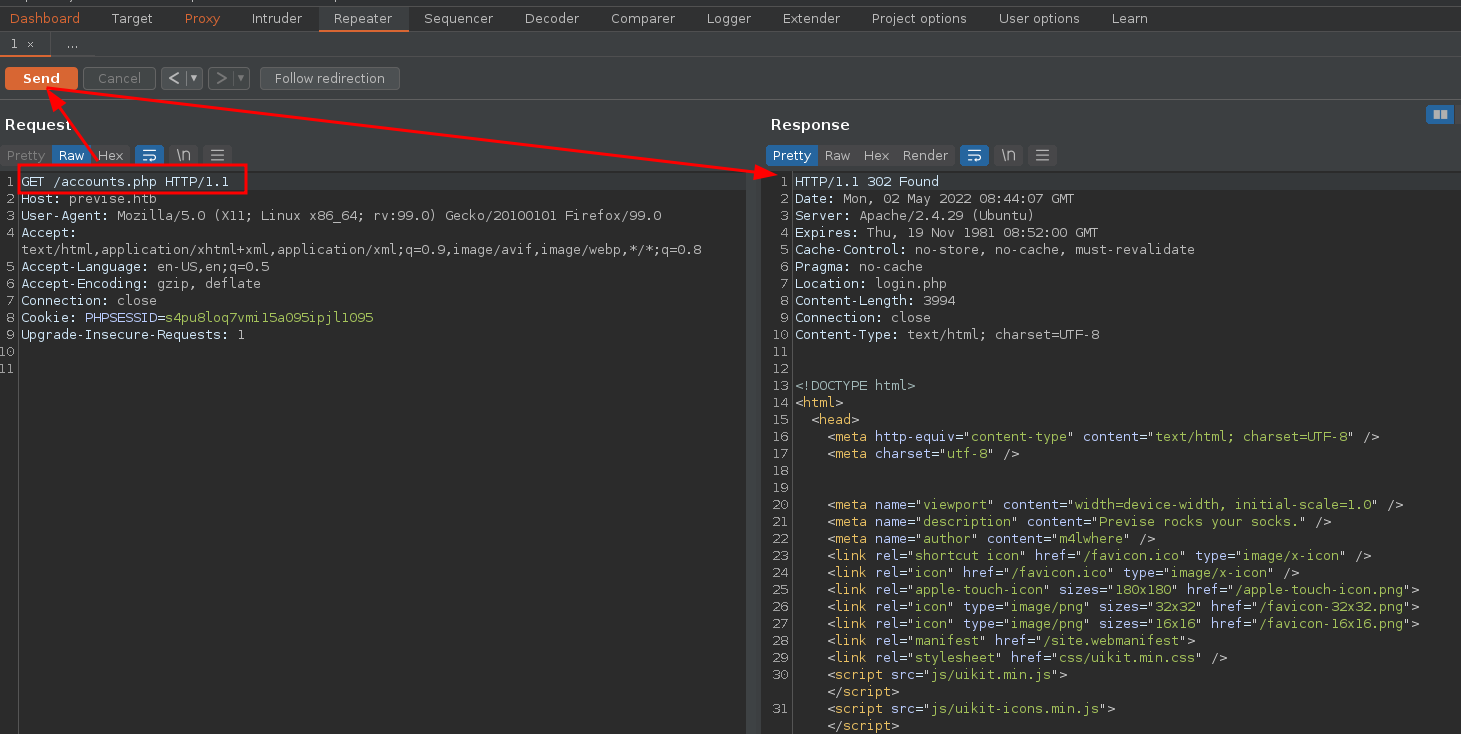Switch Response view to Hex

876,155
